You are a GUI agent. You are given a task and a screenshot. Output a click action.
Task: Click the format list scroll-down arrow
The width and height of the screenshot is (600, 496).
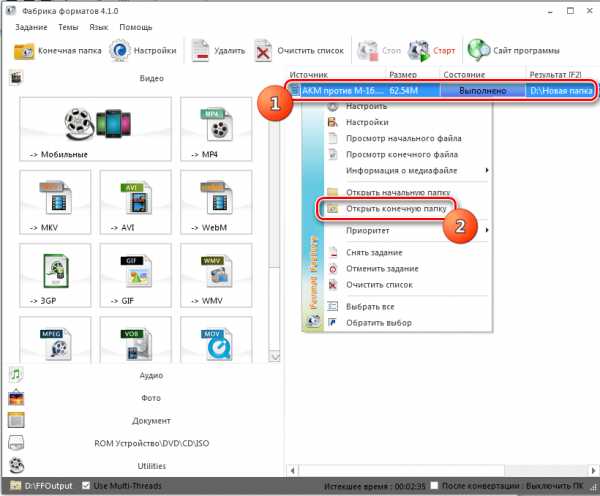pos(274,356)
